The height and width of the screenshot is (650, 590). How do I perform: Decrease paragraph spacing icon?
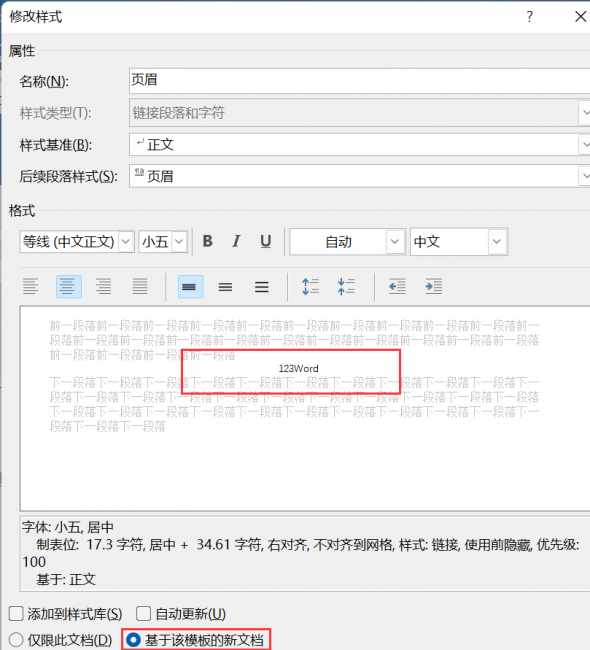[346, 286]
